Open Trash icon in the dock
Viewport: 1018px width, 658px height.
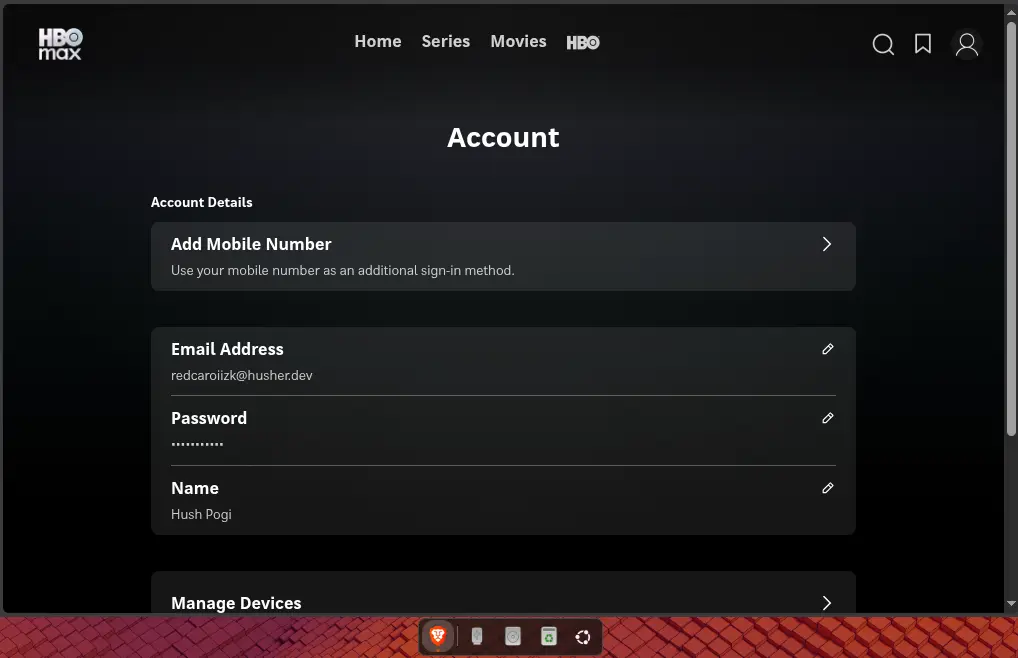549,637
